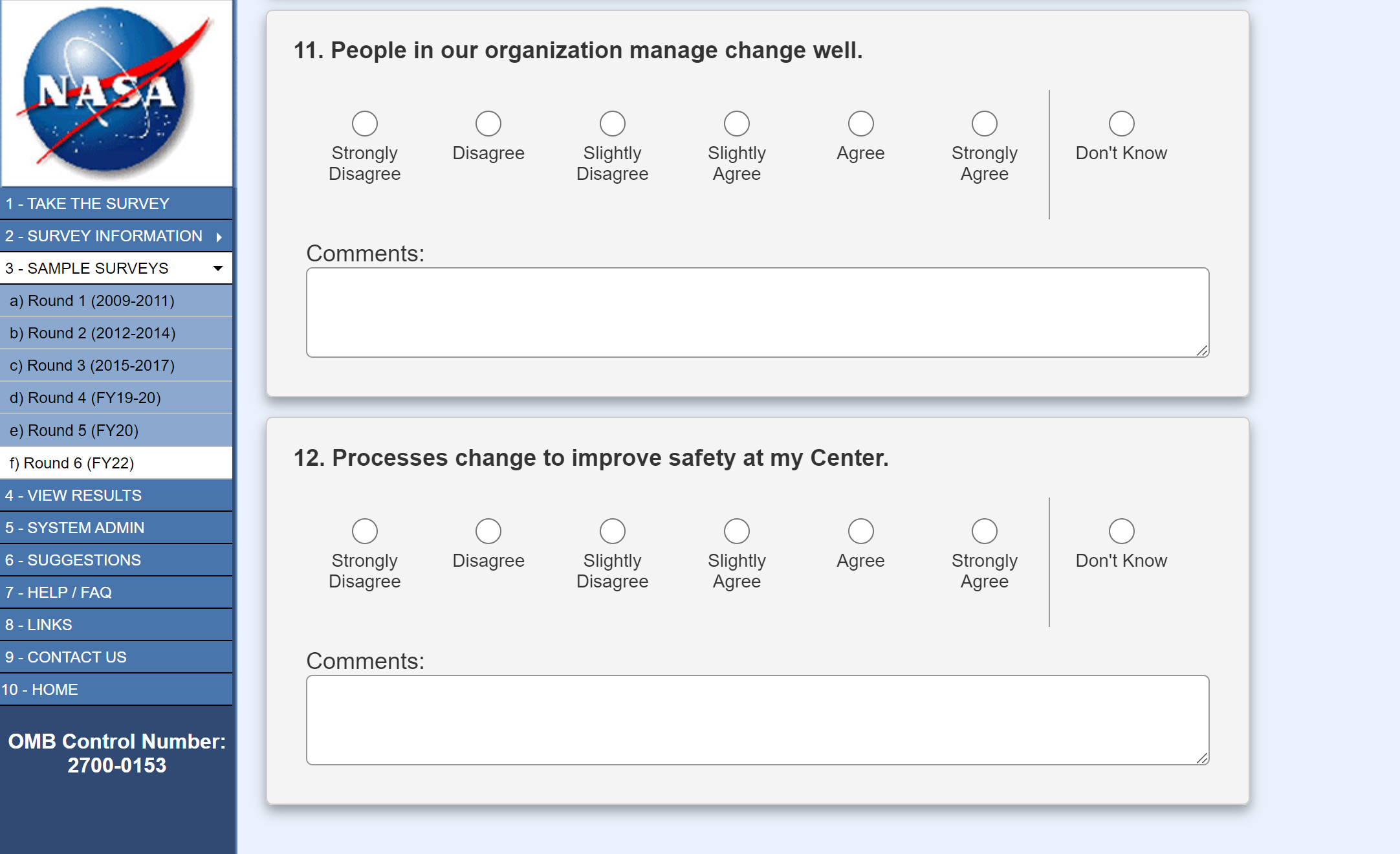Image resolution: width=1400 pixels, height=854 pixels.
Task: Click the question 11 Comments text box
Action: (x=757, y=312)
